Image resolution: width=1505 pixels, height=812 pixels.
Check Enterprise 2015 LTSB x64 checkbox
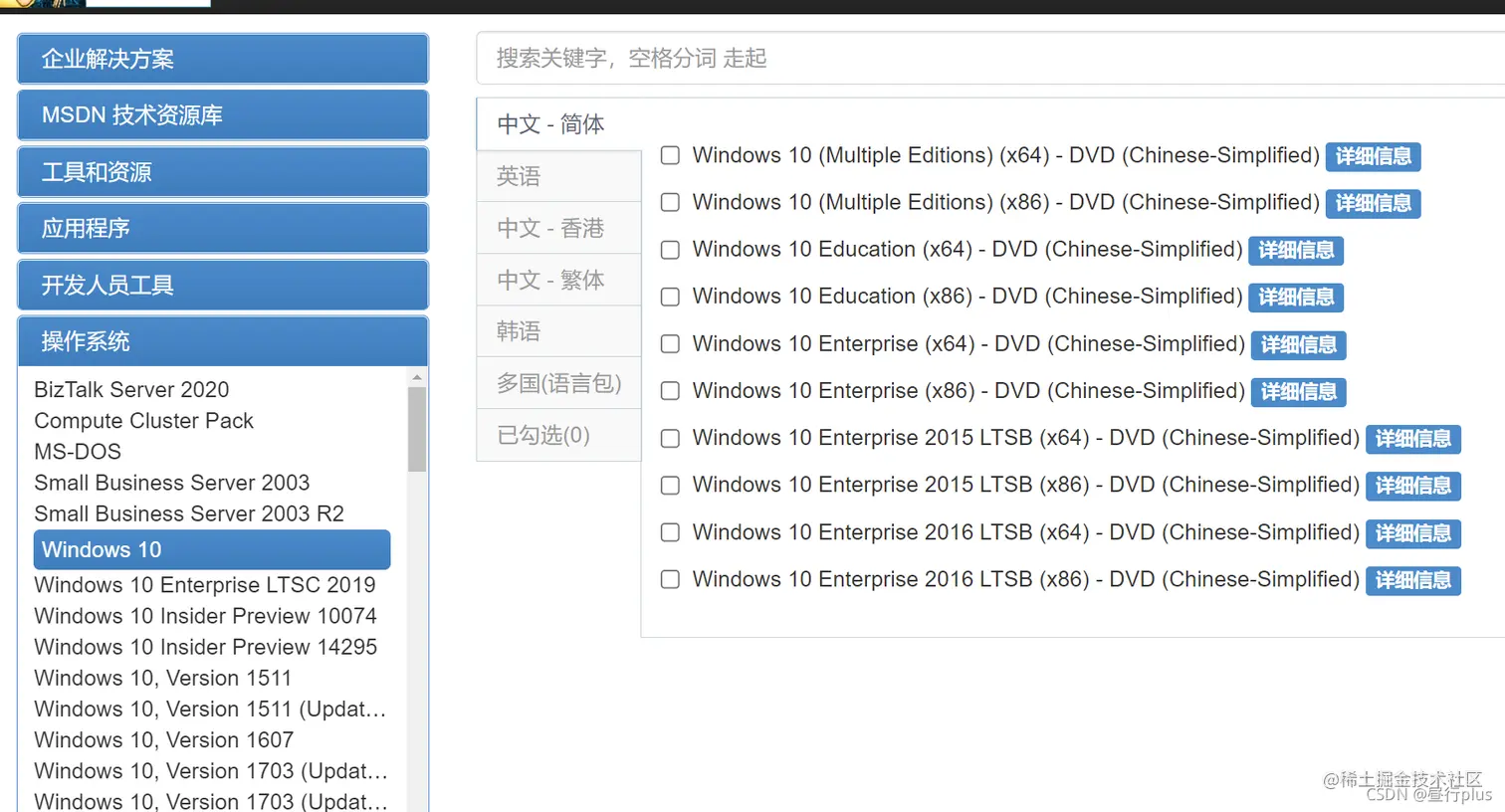click(671, 438)
